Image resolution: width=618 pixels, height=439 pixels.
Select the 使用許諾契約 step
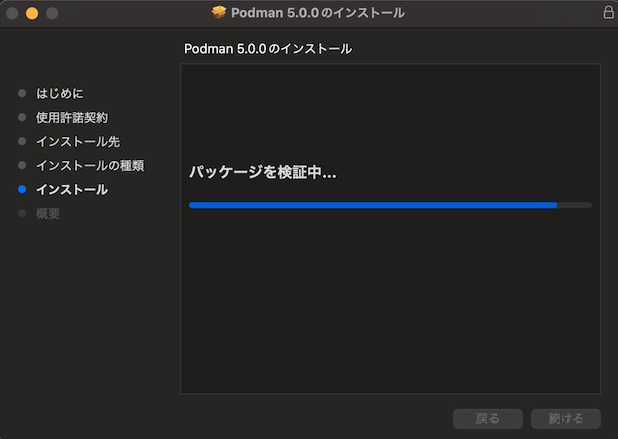(72, 117)
